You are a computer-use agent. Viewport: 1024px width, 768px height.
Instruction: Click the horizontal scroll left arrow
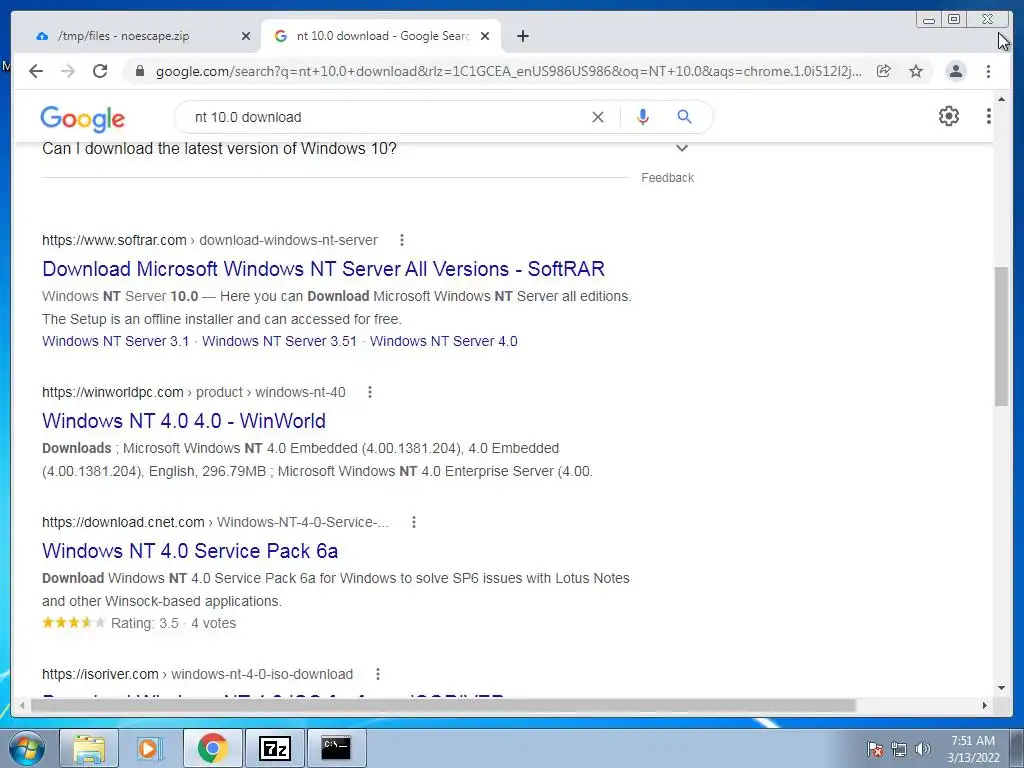(22, 705)
